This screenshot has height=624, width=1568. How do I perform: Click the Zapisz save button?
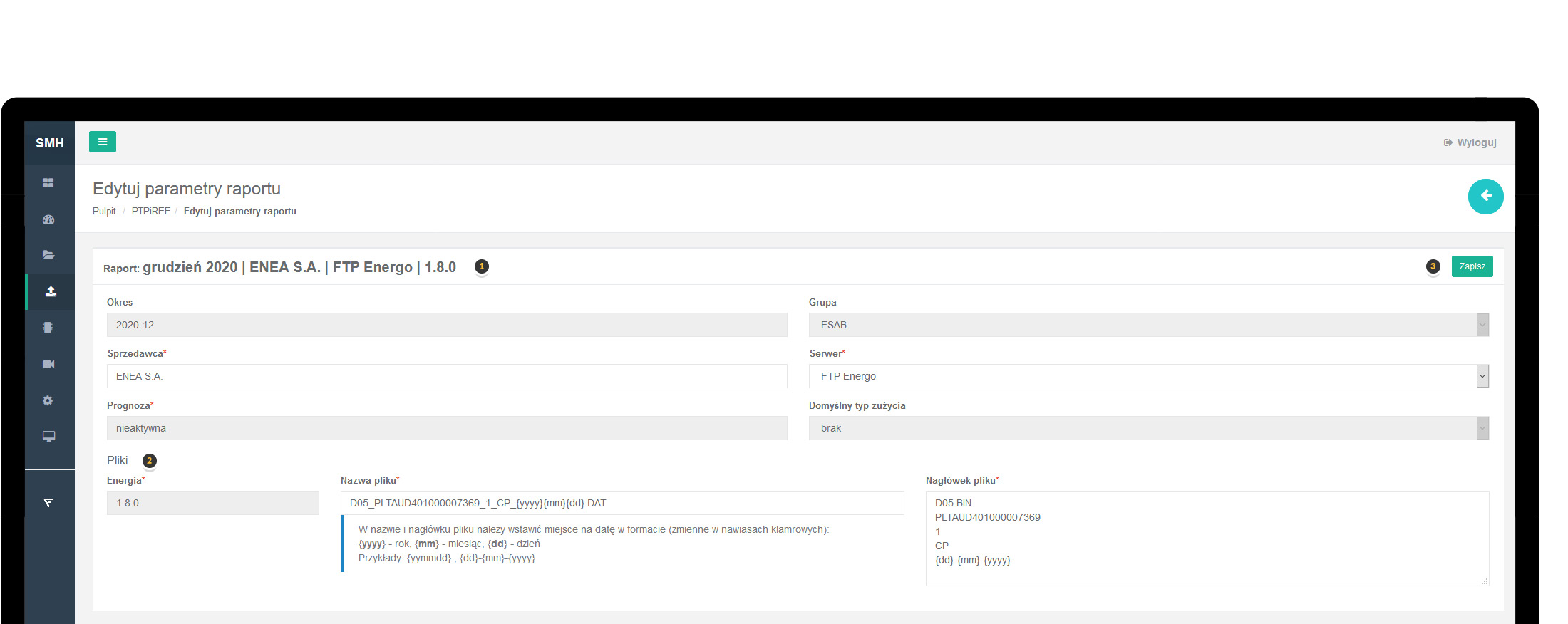tap(1472, 266)
